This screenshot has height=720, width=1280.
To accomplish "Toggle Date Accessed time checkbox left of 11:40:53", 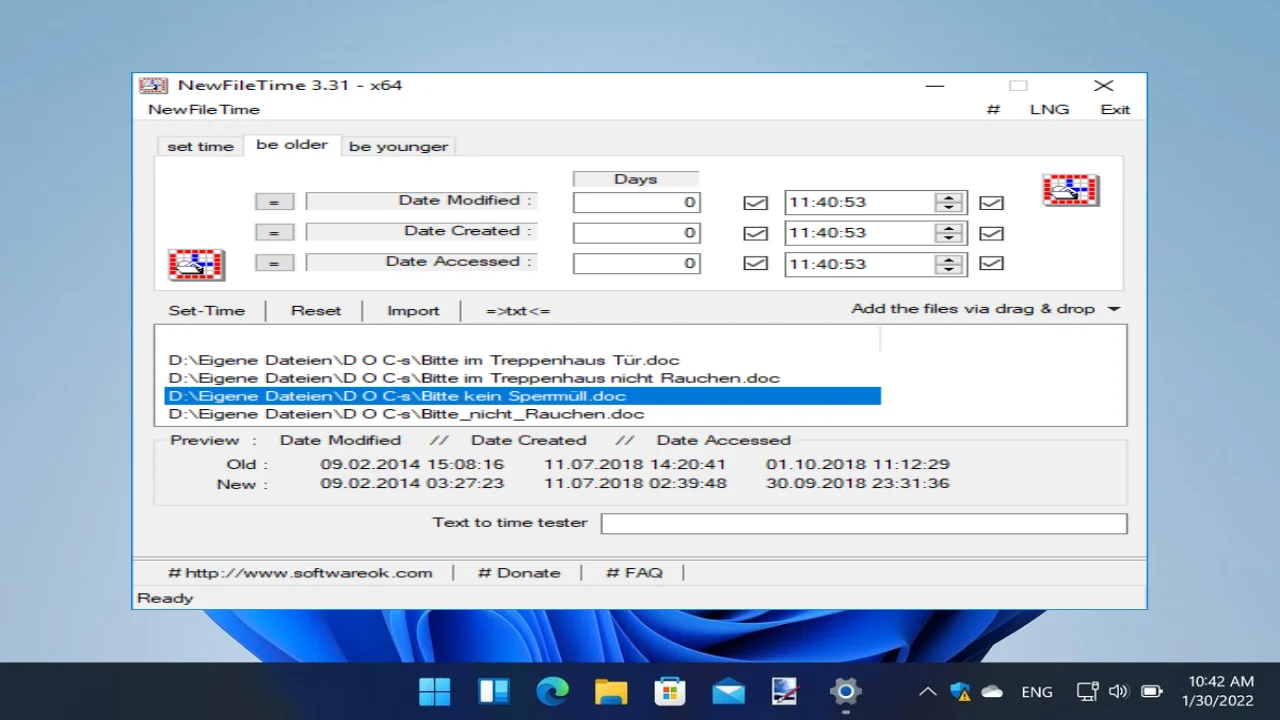I will [x=756, y=263].
